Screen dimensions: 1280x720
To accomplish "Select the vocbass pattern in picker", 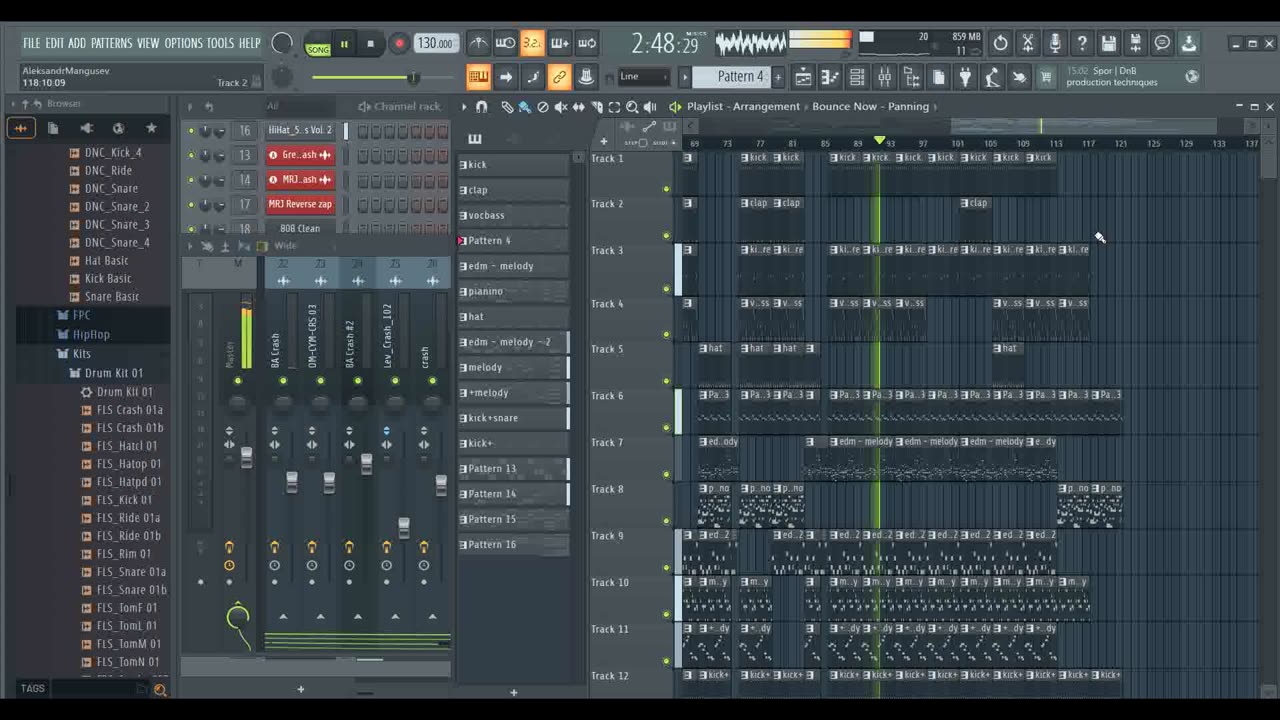I will (513, 215).
